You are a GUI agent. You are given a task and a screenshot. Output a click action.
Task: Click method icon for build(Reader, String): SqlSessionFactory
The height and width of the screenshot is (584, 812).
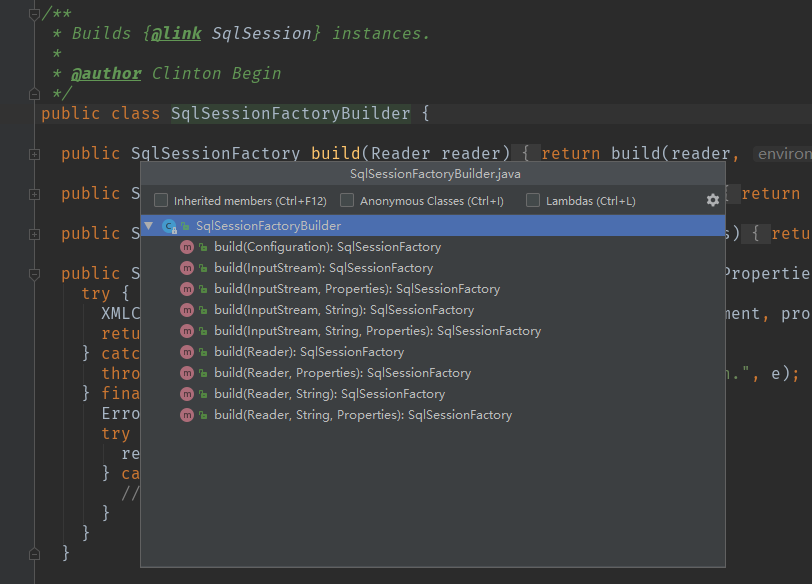pyautogui.click(x=187, y=394)
